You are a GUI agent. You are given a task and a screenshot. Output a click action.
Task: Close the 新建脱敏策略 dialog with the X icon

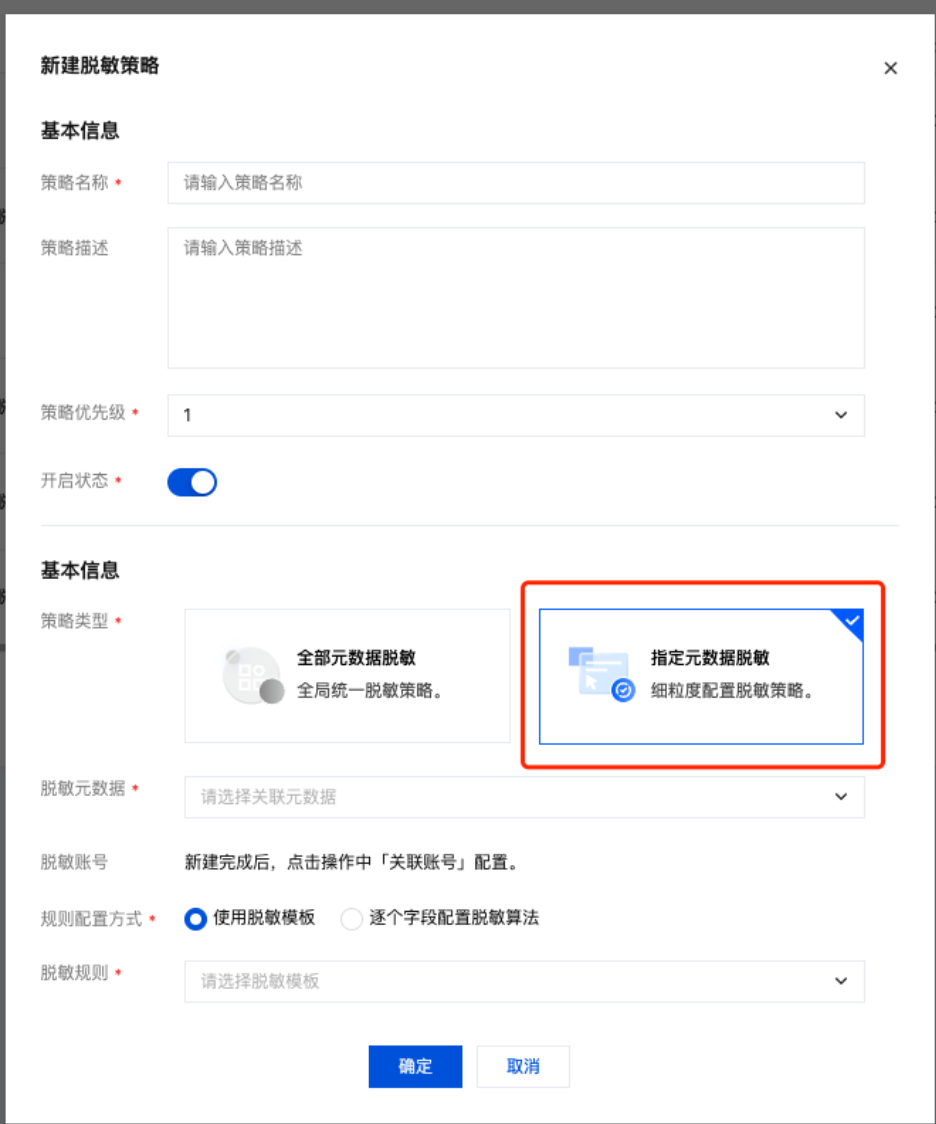(x=890, y=68)
